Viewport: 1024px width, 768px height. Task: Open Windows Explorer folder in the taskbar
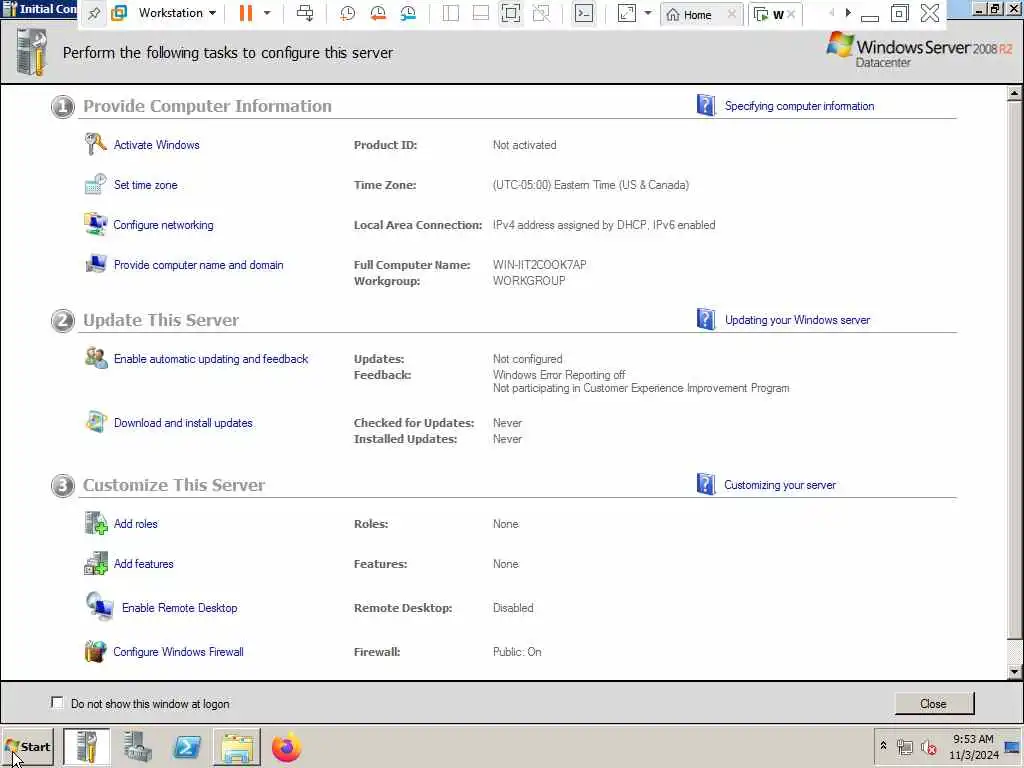point(236,747)
